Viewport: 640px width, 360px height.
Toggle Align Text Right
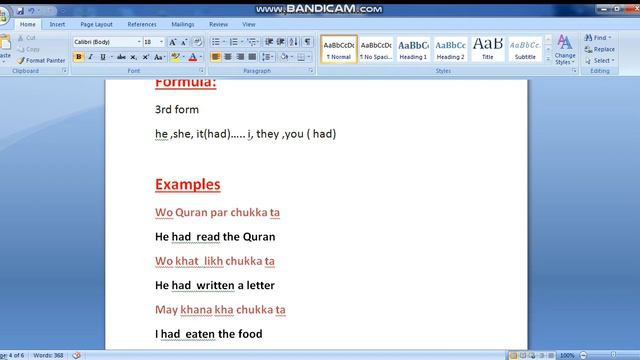[240, 57]
